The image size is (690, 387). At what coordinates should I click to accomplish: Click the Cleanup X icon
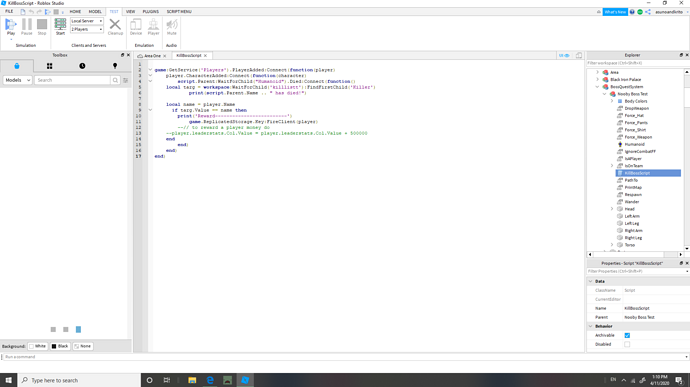click(115, 24)
